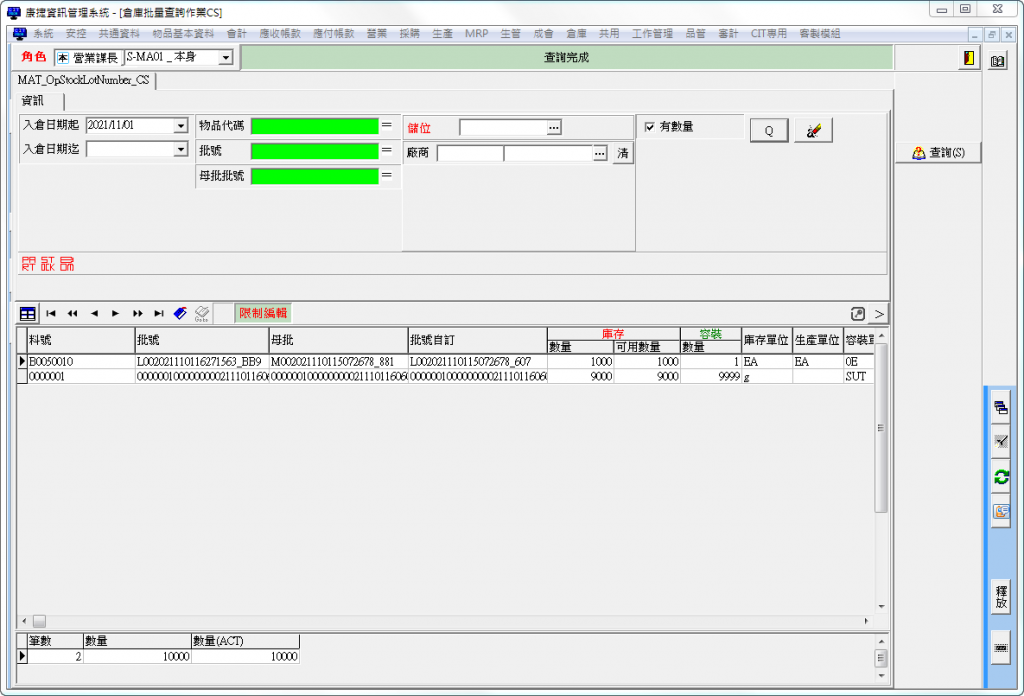
Task: Toggle the grid view table icon
Action: pyautogui.click(x=28, y=313)
